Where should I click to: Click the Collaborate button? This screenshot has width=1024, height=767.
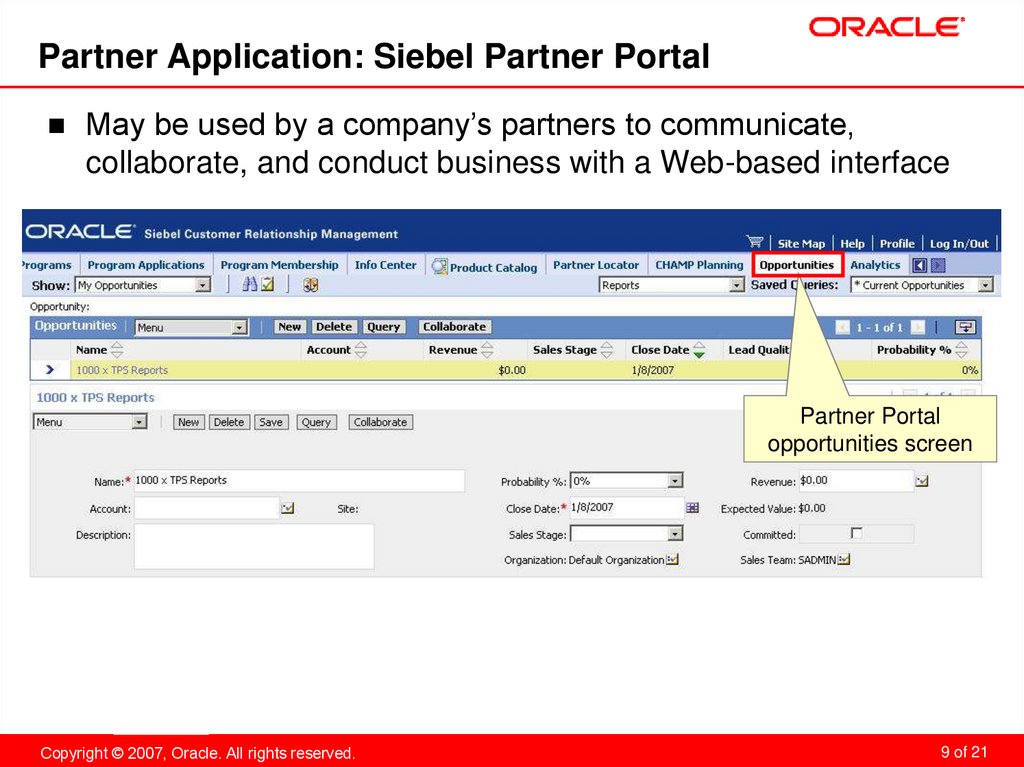pyautogui.click(x=454, y=326)
